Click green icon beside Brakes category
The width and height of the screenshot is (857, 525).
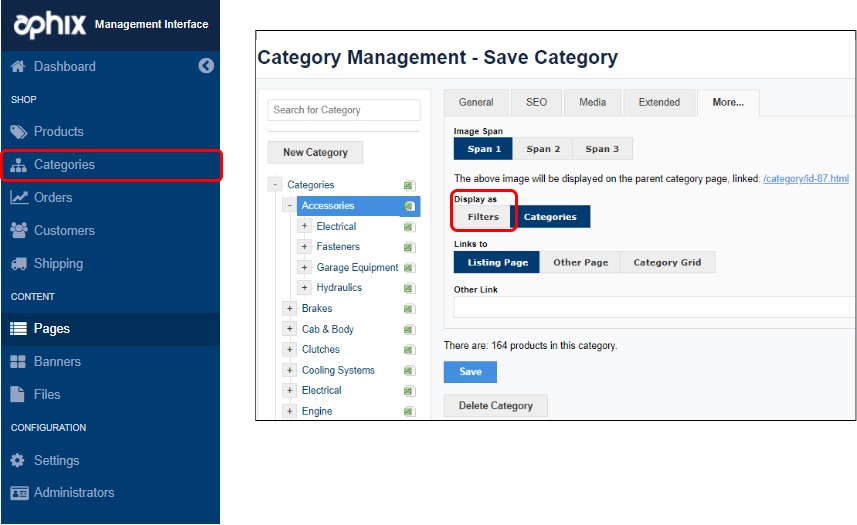tap(409, 309)
